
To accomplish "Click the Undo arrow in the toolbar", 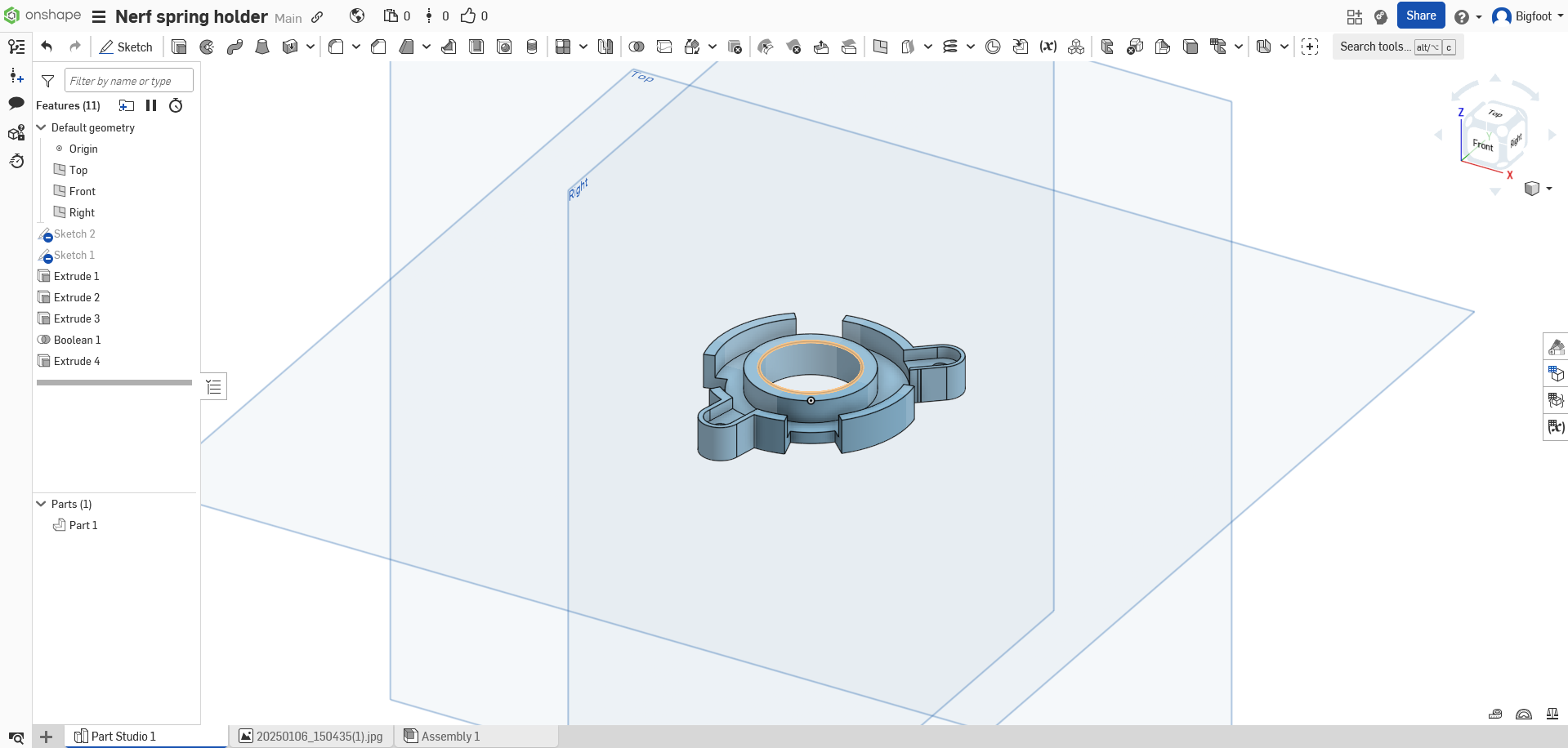I will pyautogui.click(x=47, y=47).
